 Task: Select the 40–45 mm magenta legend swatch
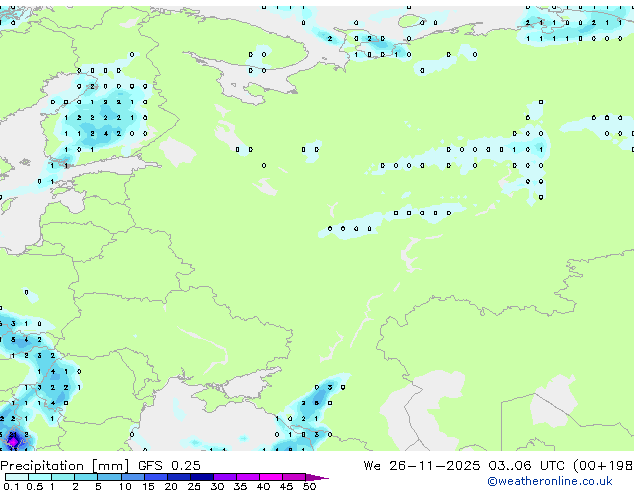[x=271, y=477]
